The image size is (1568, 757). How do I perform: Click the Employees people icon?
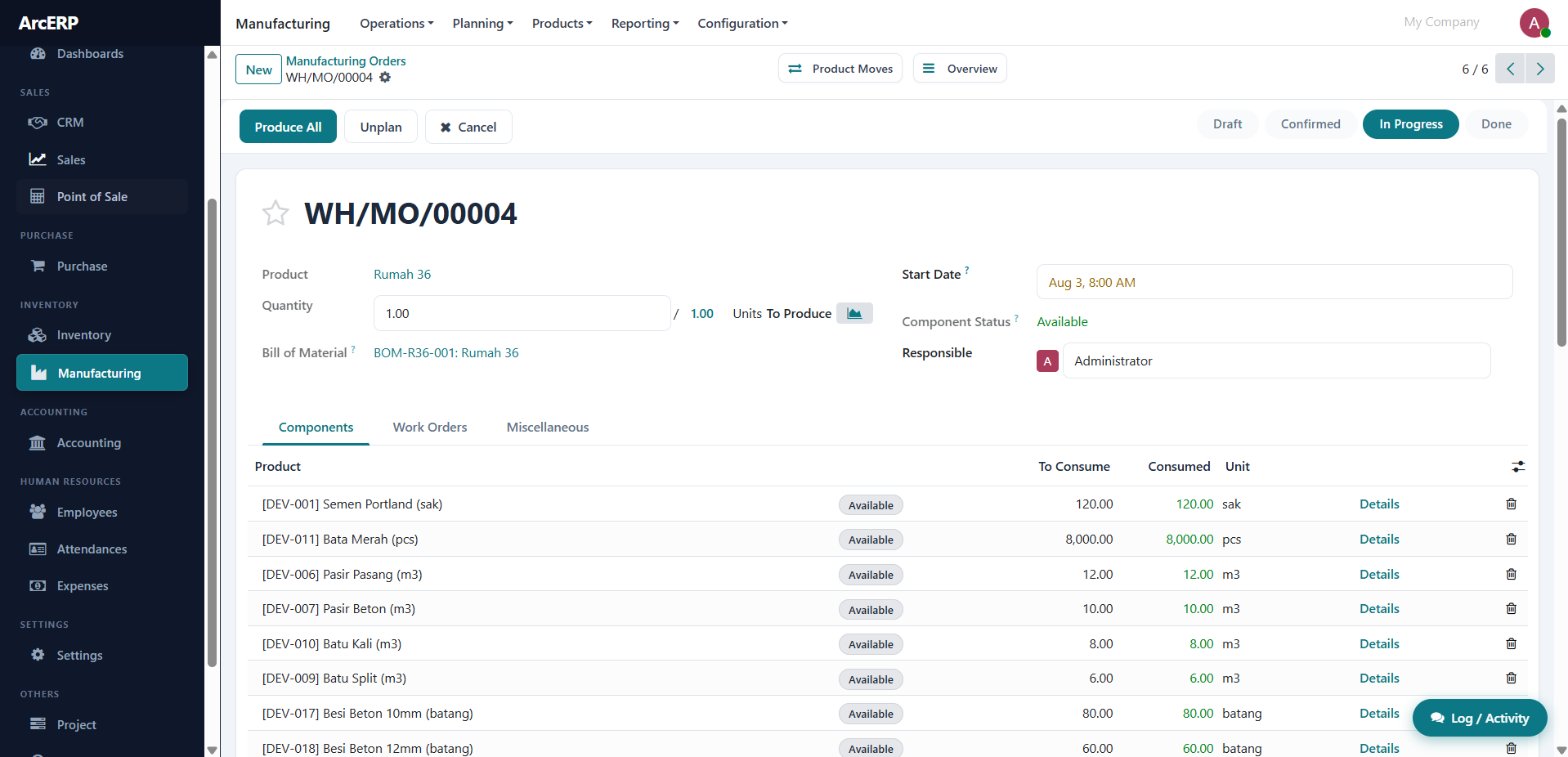[38, 512]
